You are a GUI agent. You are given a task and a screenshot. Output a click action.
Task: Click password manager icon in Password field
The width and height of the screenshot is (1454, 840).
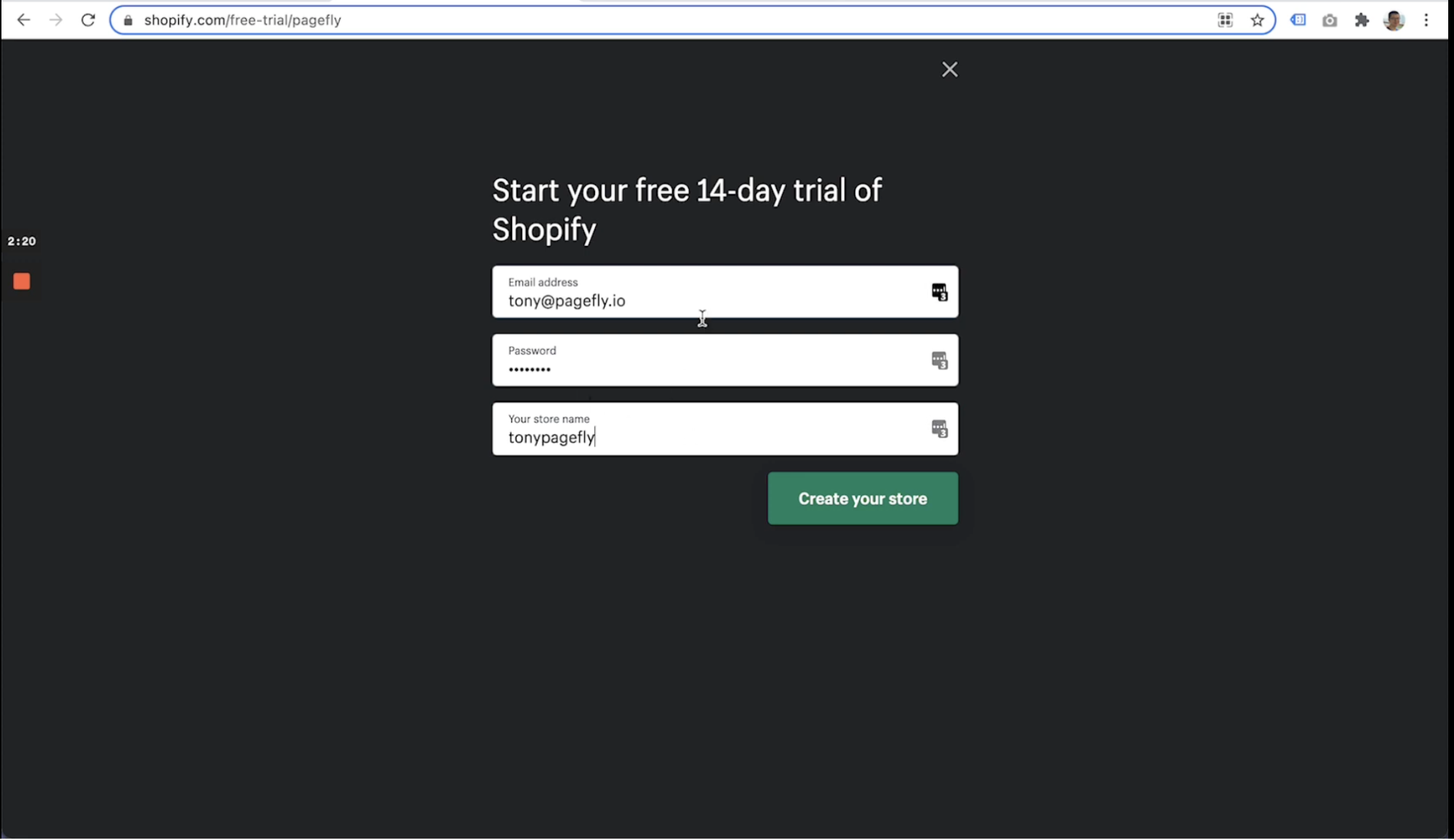939,361
